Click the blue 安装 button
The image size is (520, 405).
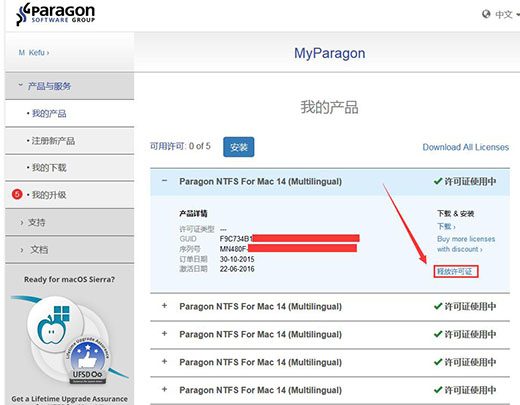[x=239, y=147]
